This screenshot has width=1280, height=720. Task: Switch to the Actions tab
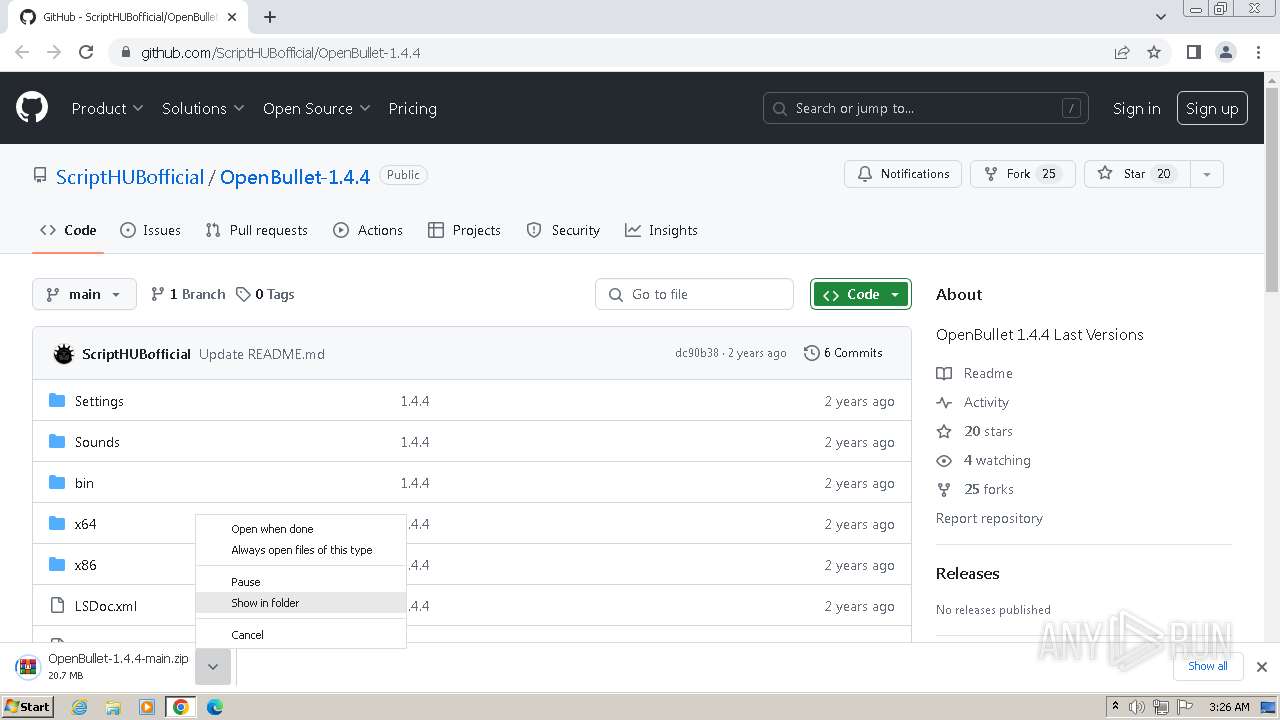(x=368, y=230)
